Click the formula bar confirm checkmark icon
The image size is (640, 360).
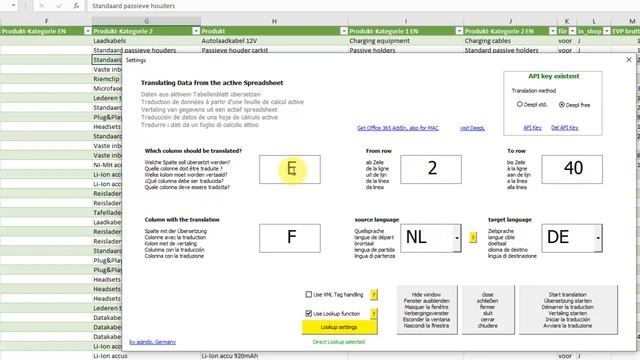click(59, 6)
